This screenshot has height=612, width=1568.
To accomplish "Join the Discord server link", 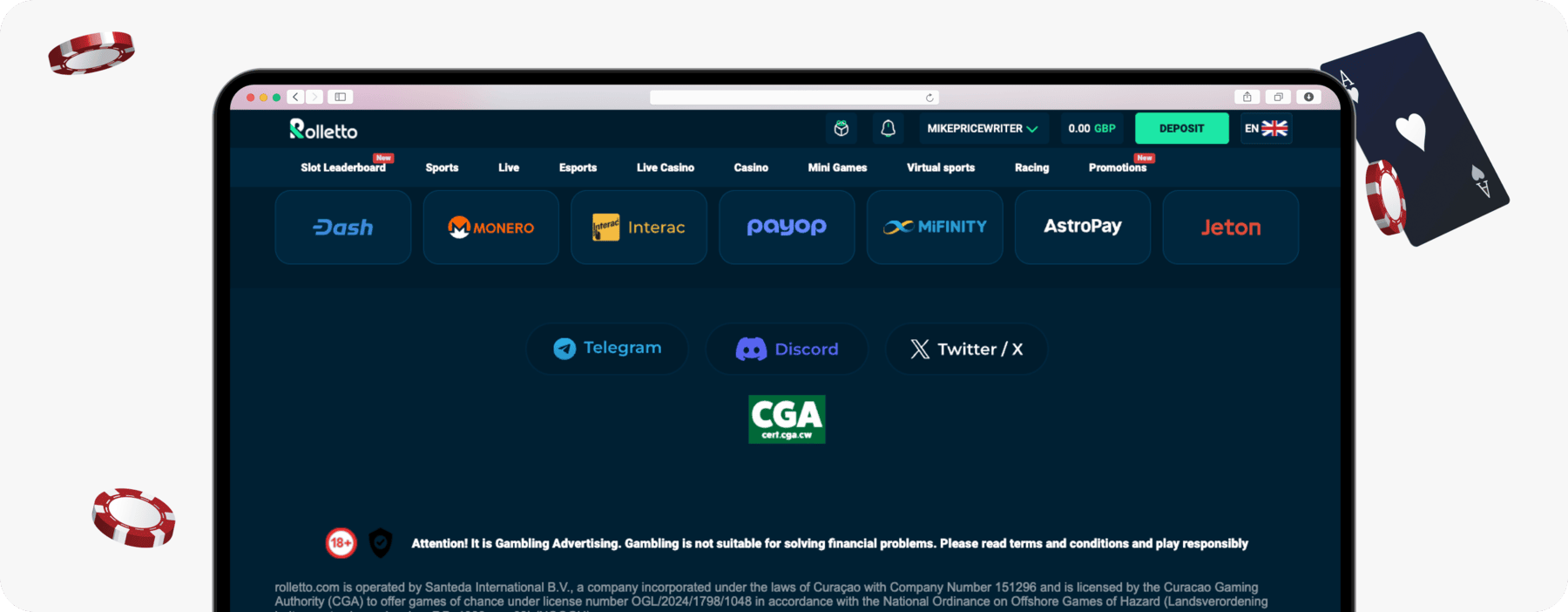I will tap(787, 349).
